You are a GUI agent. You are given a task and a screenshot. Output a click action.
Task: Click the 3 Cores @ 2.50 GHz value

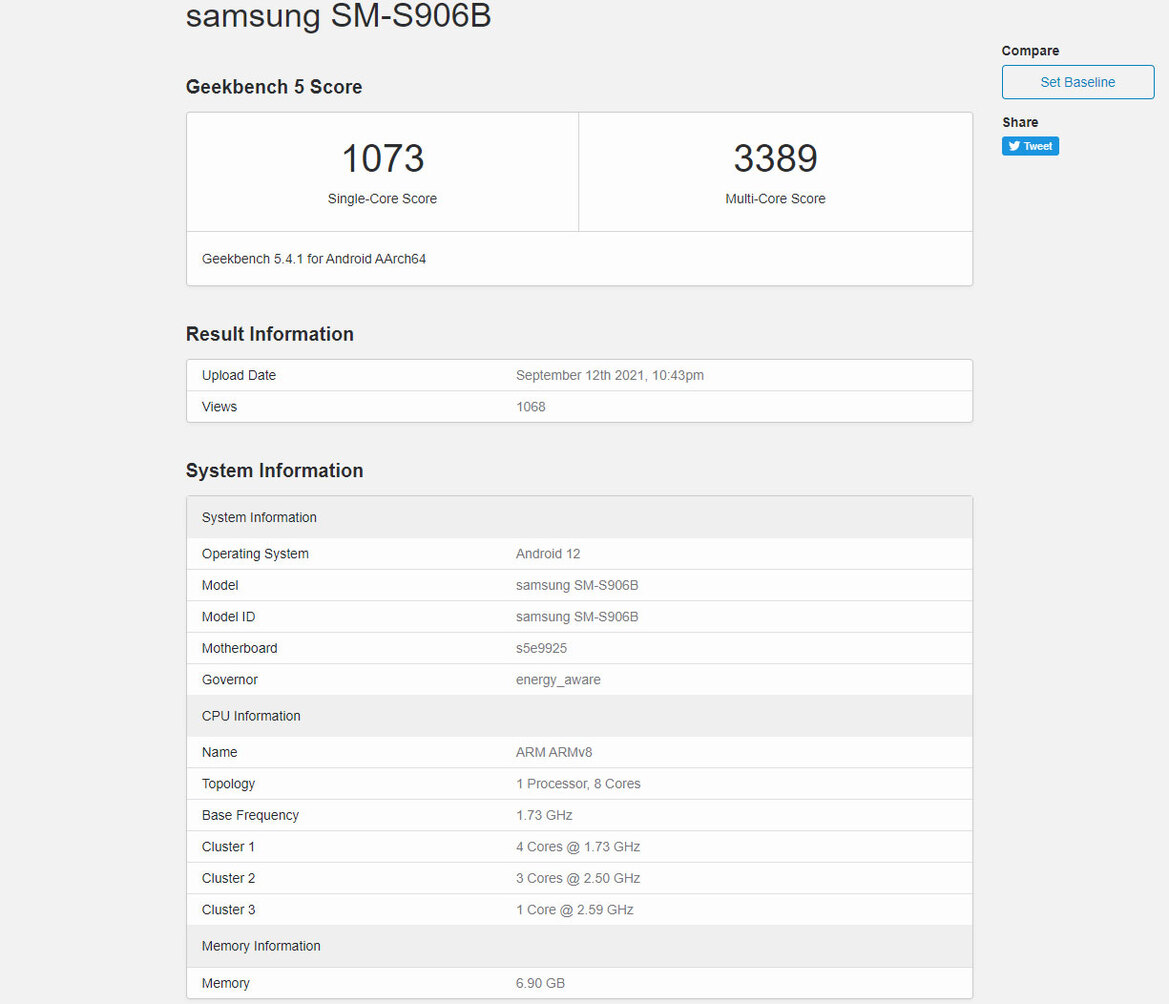coord(578,879)
